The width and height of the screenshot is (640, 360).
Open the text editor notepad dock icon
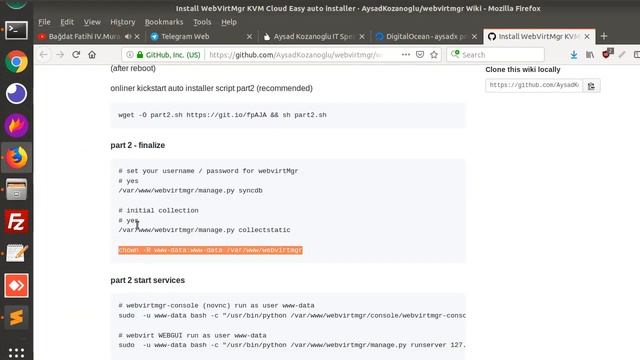click(16, 253)
